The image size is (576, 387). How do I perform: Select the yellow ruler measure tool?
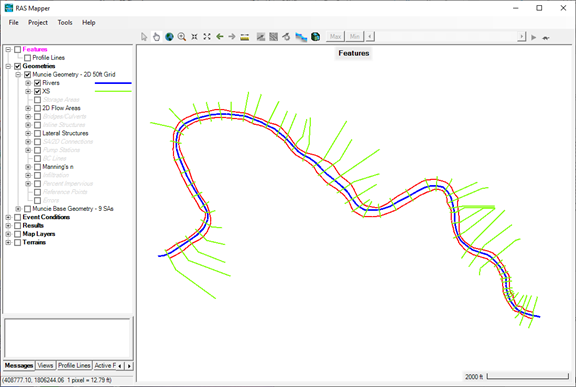(245, 37)
